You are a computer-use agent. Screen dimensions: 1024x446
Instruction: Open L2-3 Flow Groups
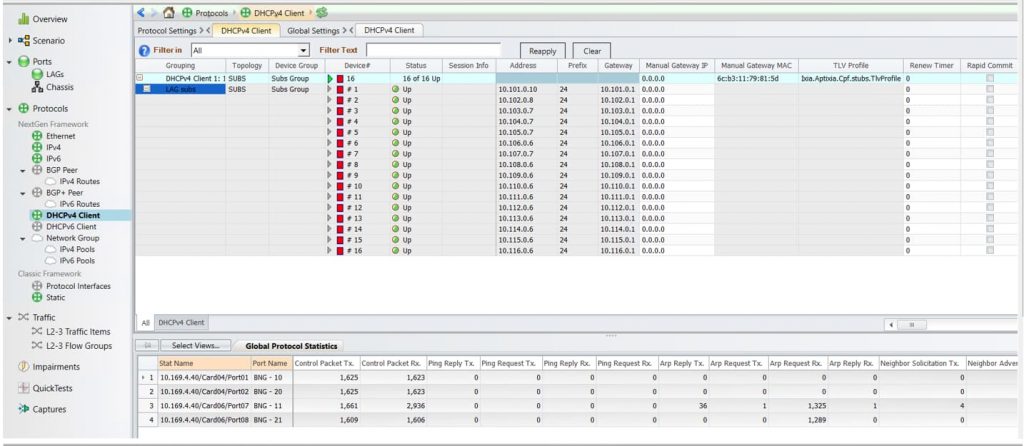click(79, 346)
